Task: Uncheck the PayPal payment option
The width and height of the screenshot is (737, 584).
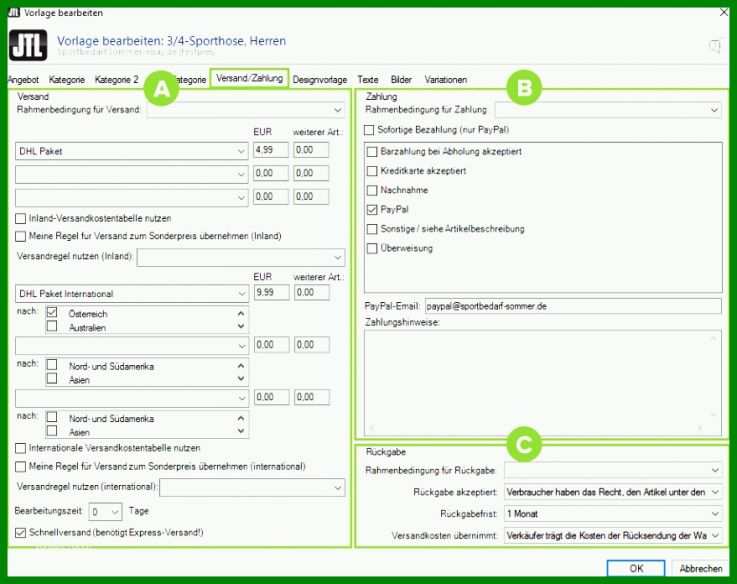Action: pyautogui.click(x=372, y=209)
